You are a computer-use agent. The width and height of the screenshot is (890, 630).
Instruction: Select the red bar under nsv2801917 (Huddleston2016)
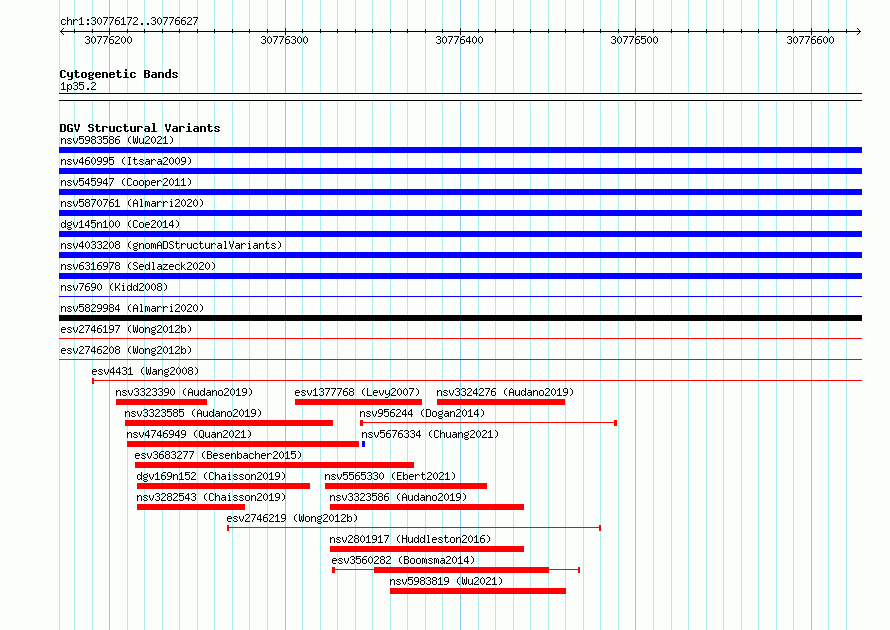point(427,549)
